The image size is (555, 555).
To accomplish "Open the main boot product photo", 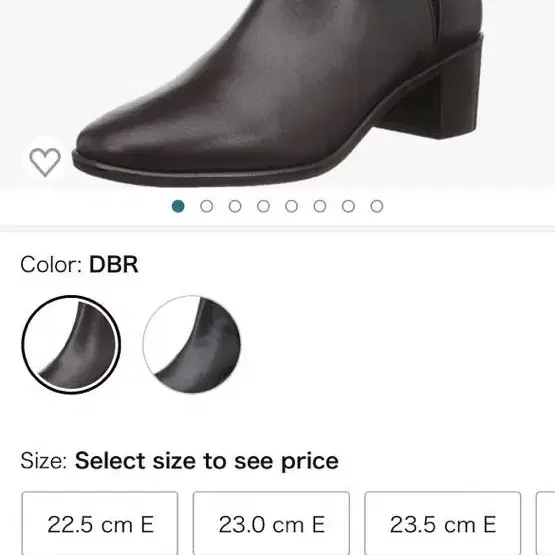I will click(278, 94).
